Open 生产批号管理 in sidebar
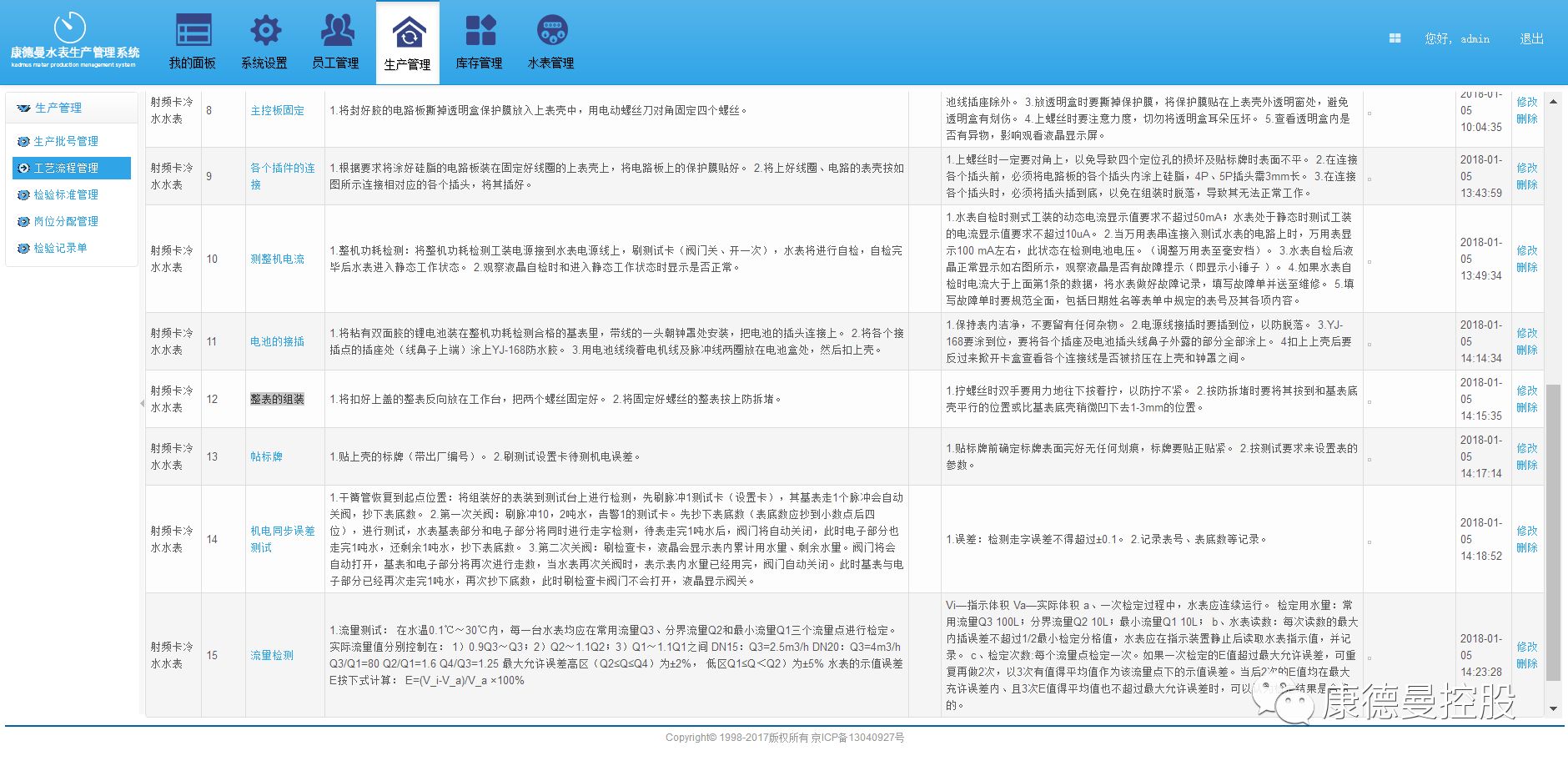This screenshot has height=771, width=1568. 66,141
